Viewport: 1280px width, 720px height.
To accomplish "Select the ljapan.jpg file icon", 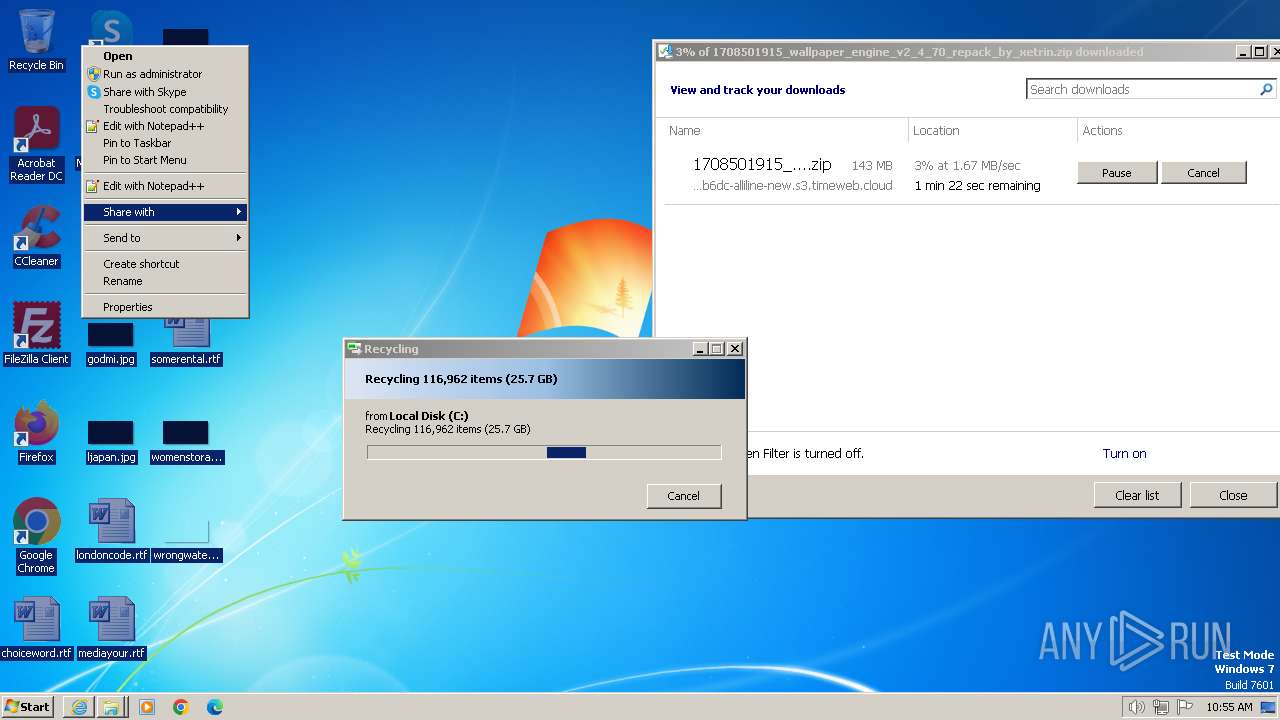I will pos(111,442).
